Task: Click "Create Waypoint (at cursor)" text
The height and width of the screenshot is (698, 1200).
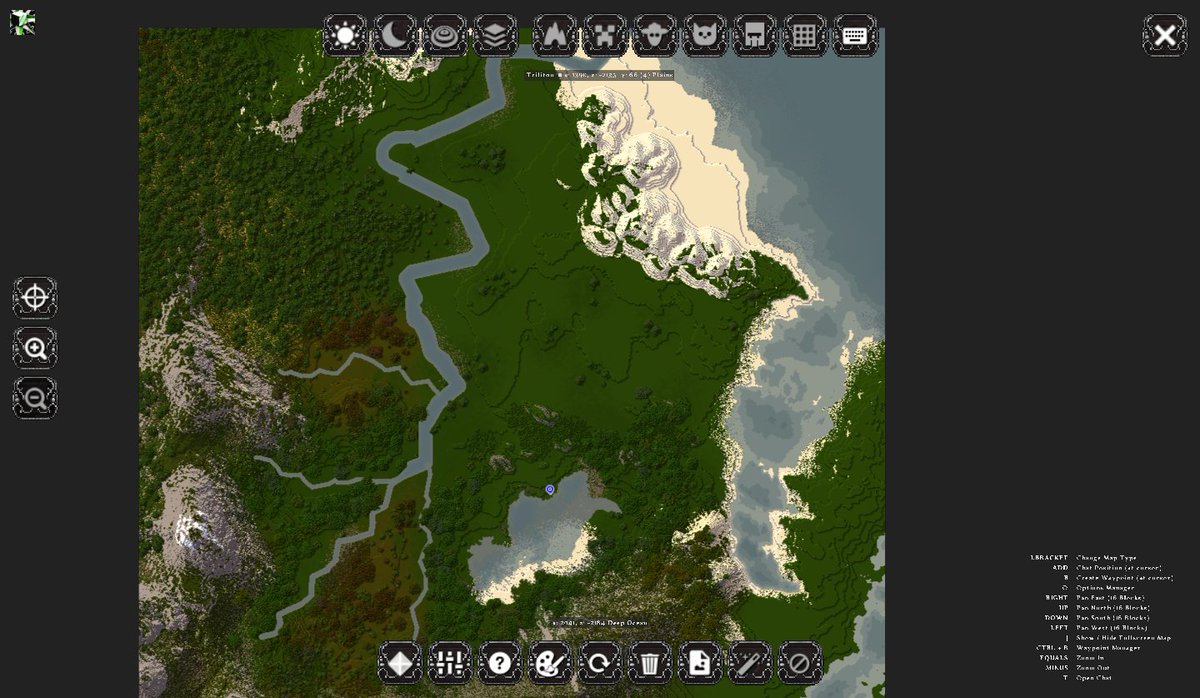Action: (1124, 577)
